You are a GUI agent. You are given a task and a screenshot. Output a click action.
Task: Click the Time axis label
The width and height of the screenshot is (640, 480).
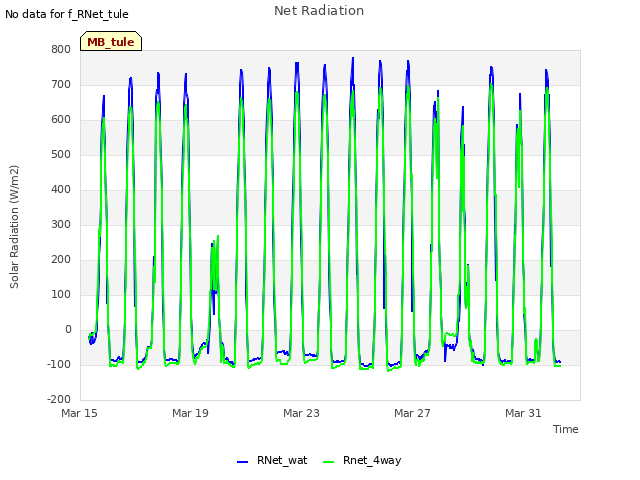(x=566, y=429)
